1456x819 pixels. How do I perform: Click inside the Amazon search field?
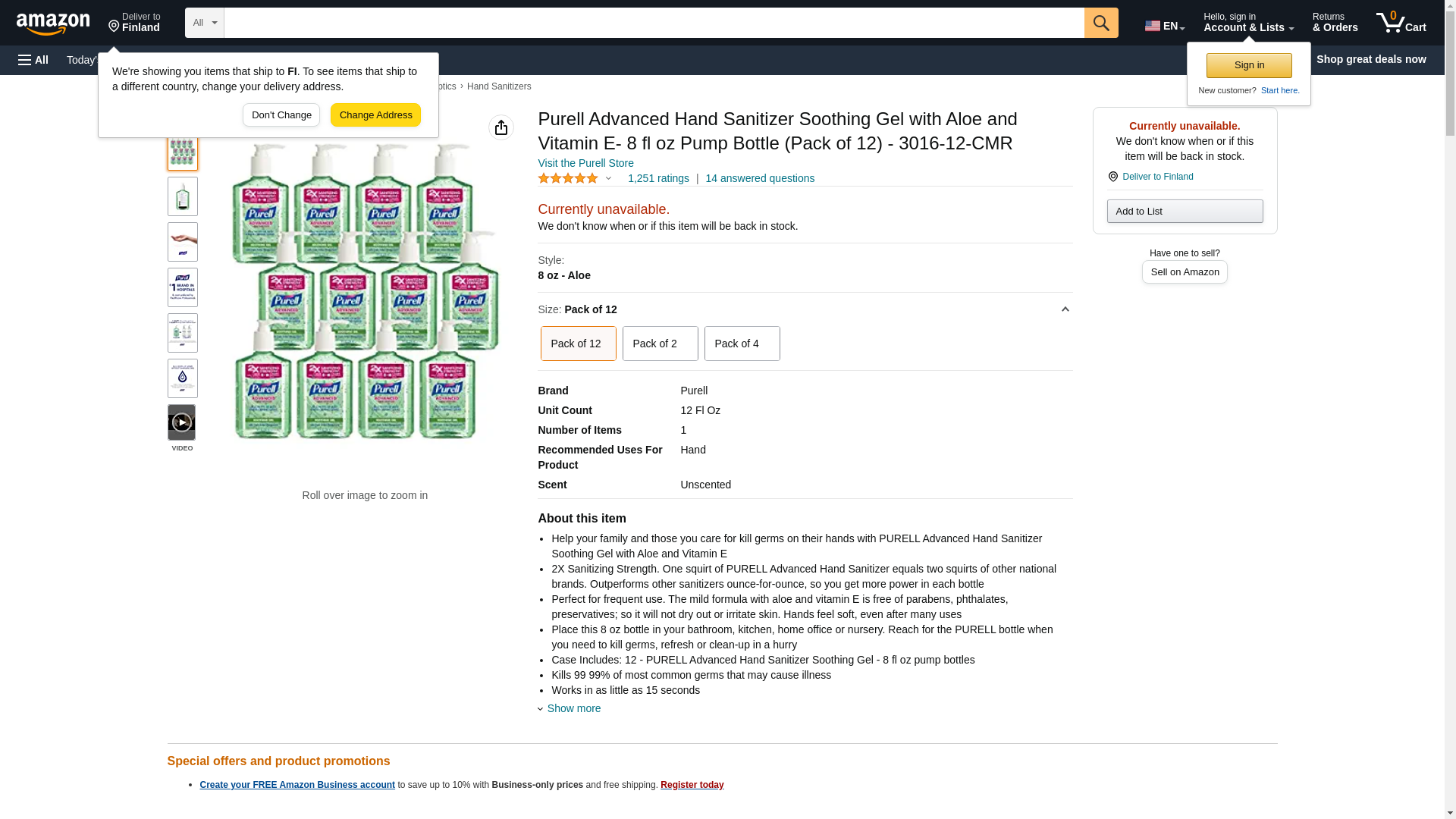click(x=654, y=23)
